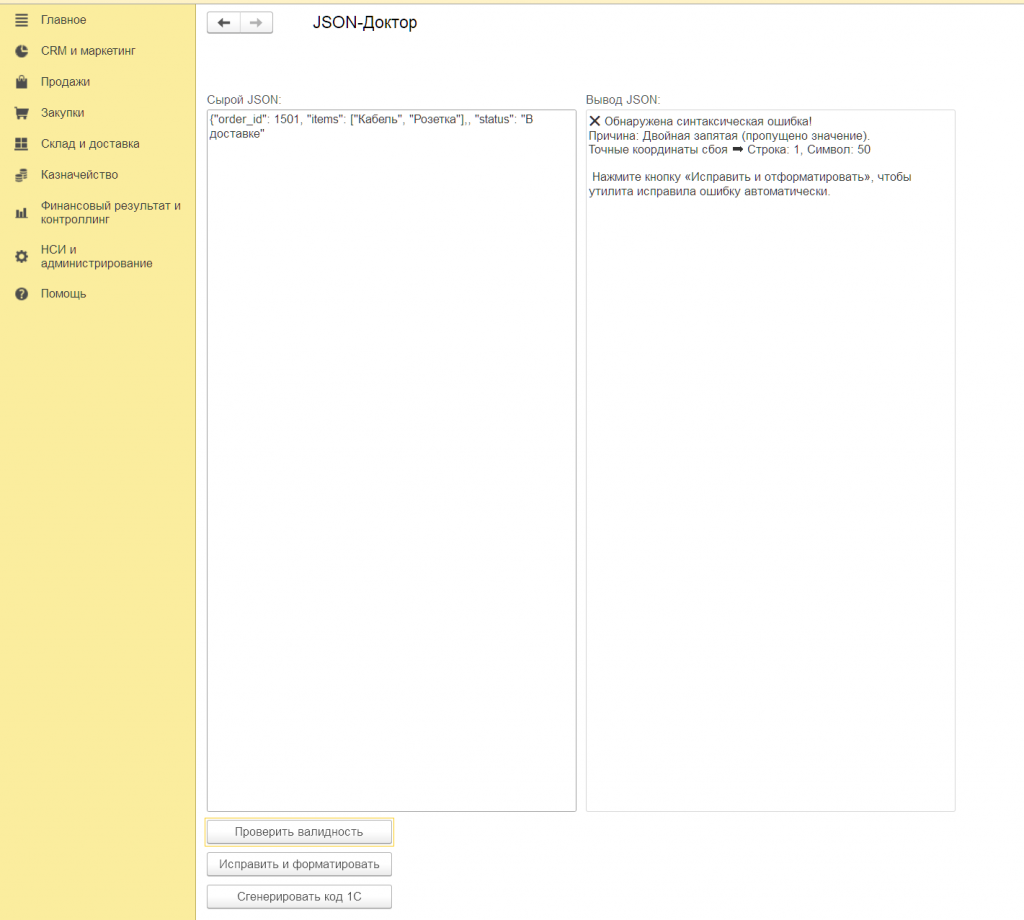
Task: Go forward with the right arrow button
Action: coord(256,23)
